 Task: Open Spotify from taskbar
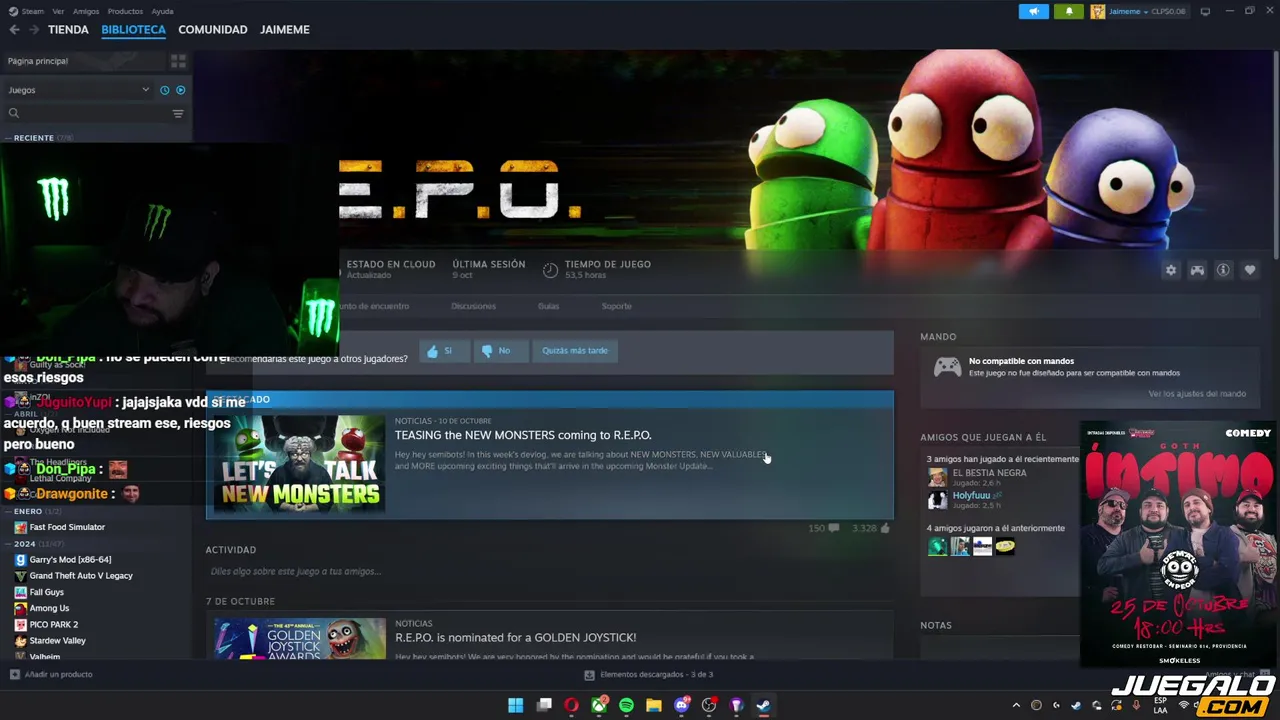coord(626,705)
